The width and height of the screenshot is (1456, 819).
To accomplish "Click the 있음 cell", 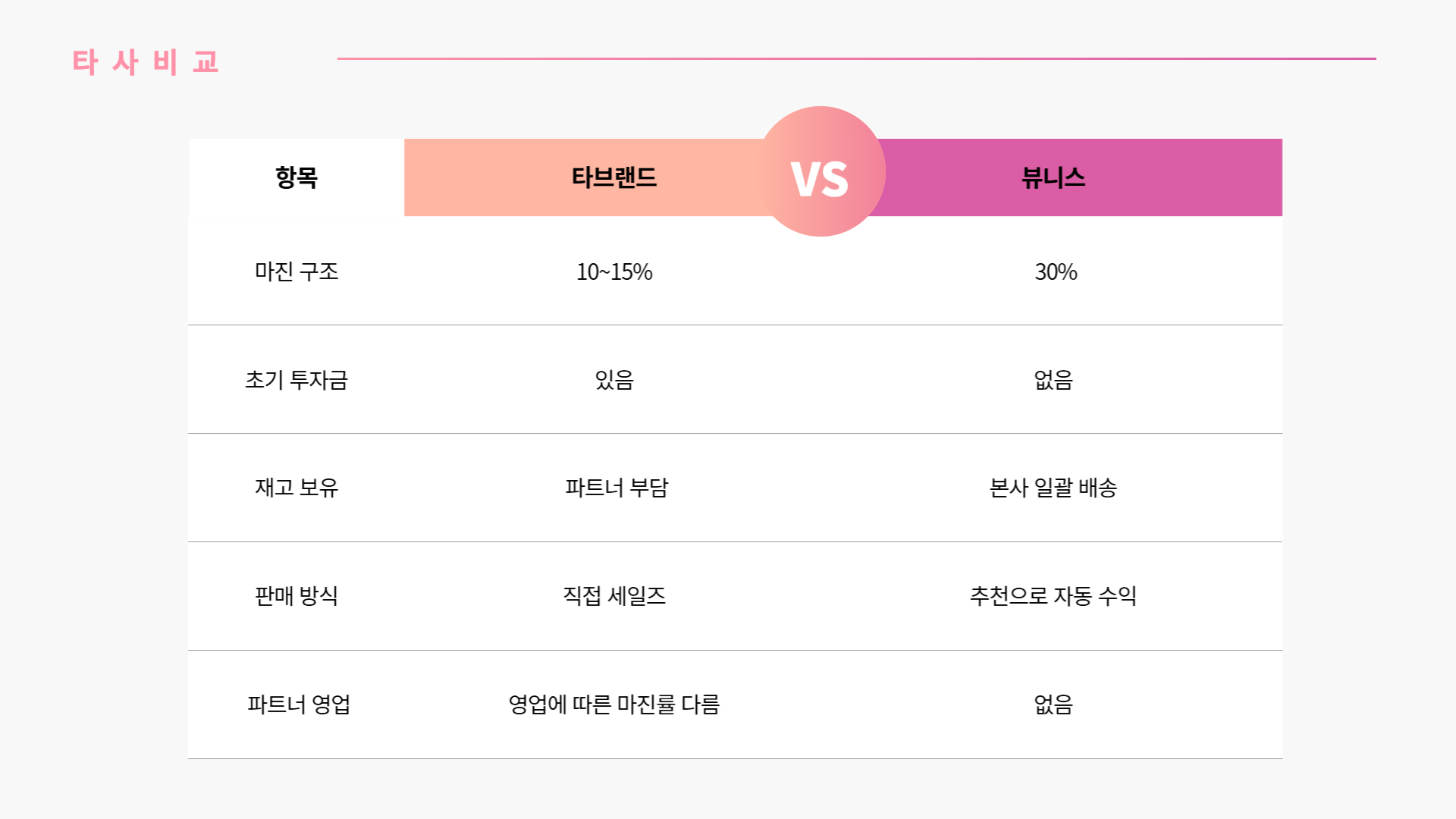I will (x=614, y=380).
